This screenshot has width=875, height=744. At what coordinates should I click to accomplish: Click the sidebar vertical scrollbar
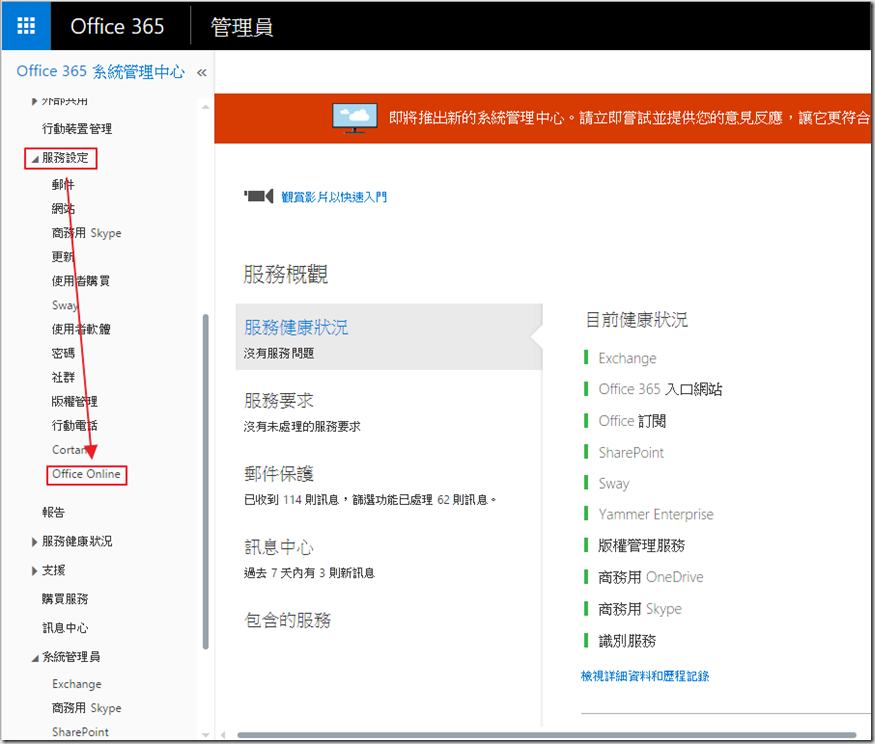point(206,480)
